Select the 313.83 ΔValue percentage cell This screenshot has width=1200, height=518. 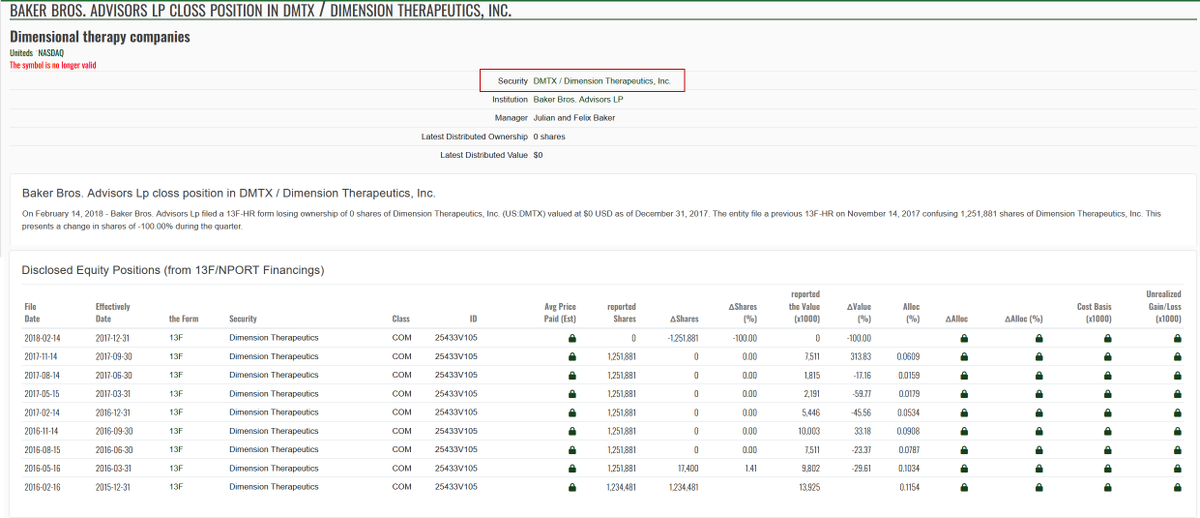pos(861,357)
